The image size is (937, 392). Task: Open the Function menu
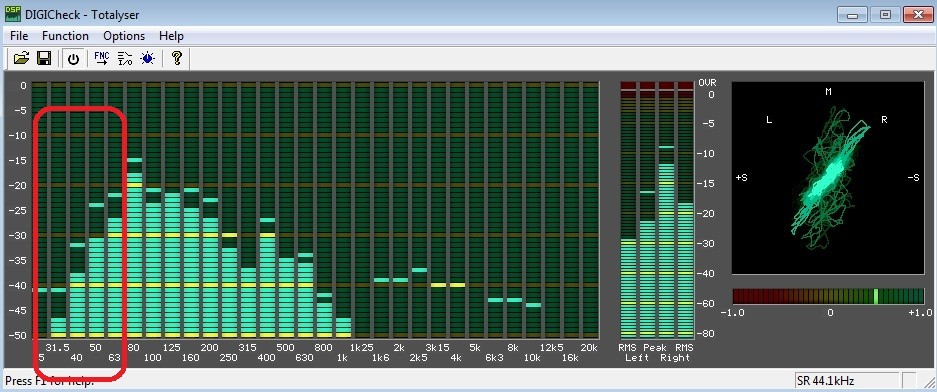point(65,36)
